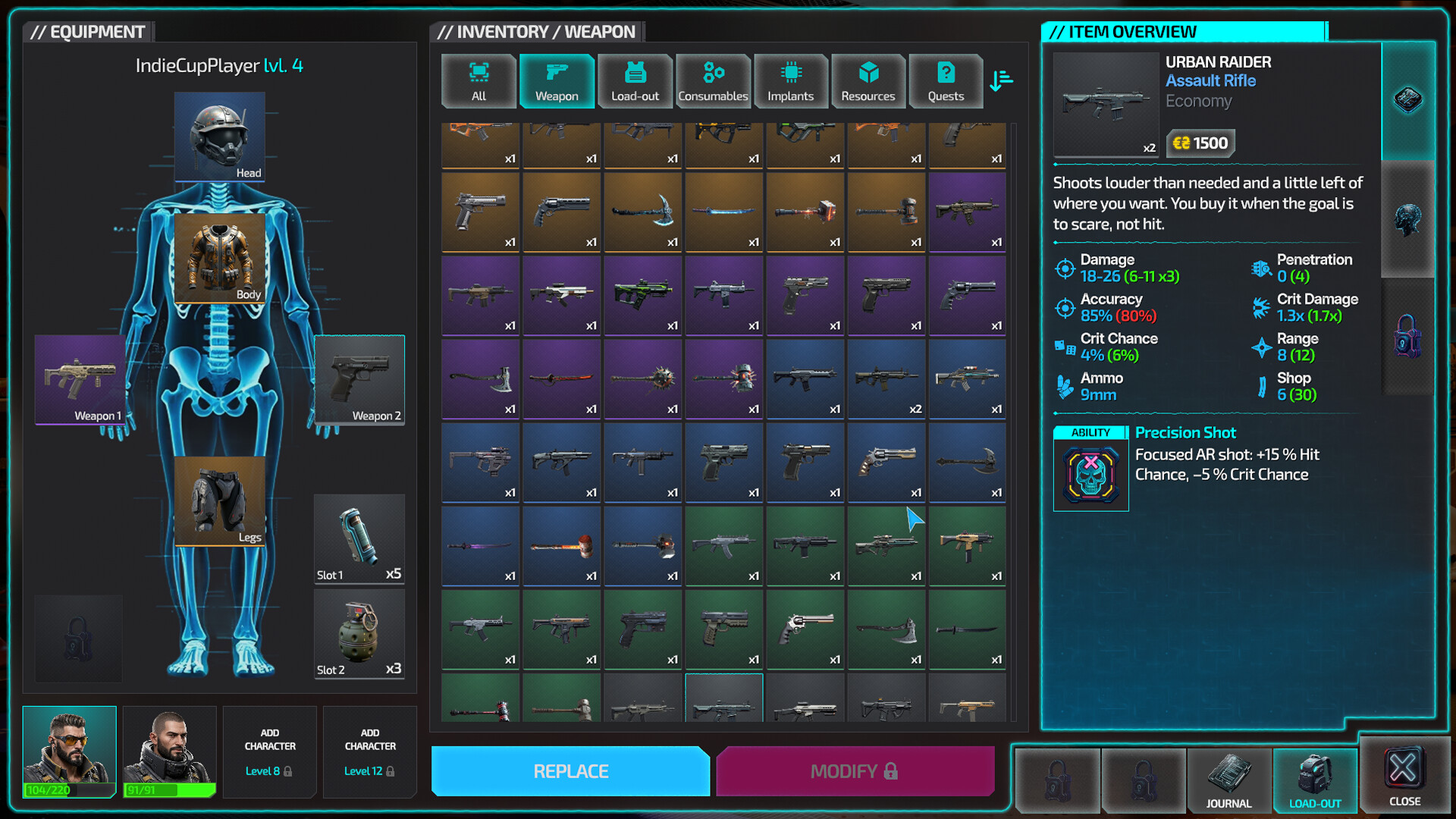
Task: Select the Resources inventory filter
Action: click(868, 80)
